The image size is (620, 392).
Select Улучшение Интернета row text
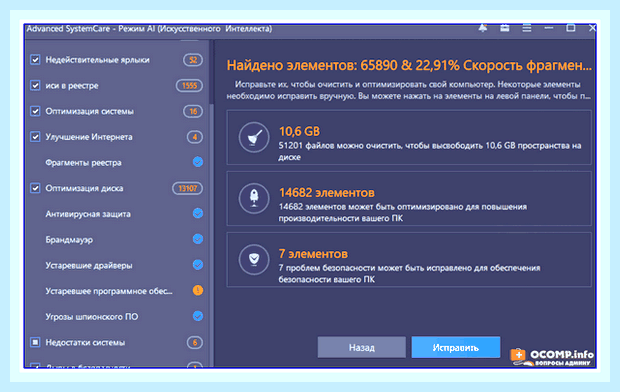[89, 137]
